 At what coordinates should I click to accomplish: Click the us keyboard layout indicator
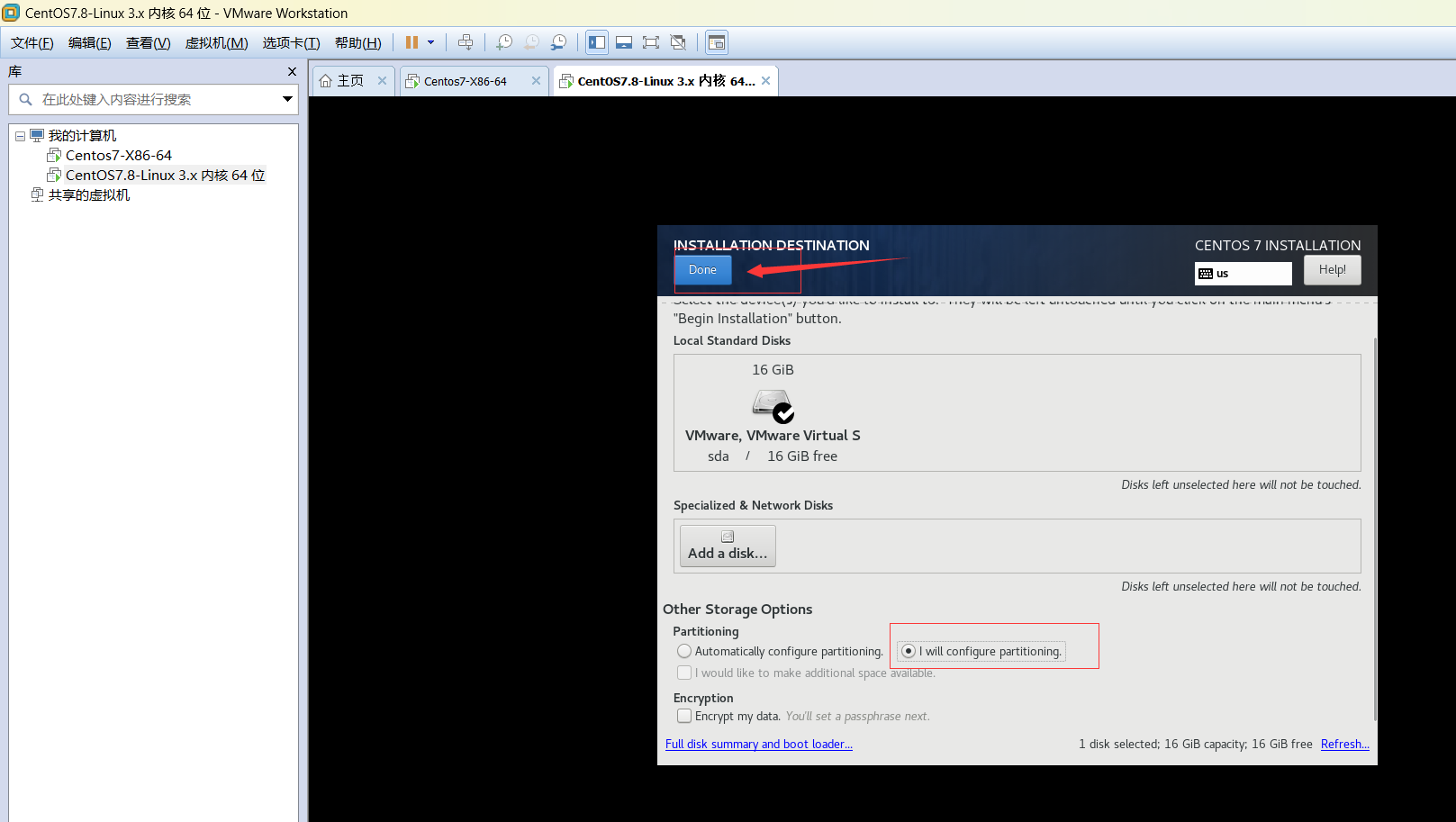coord(1243,274)
